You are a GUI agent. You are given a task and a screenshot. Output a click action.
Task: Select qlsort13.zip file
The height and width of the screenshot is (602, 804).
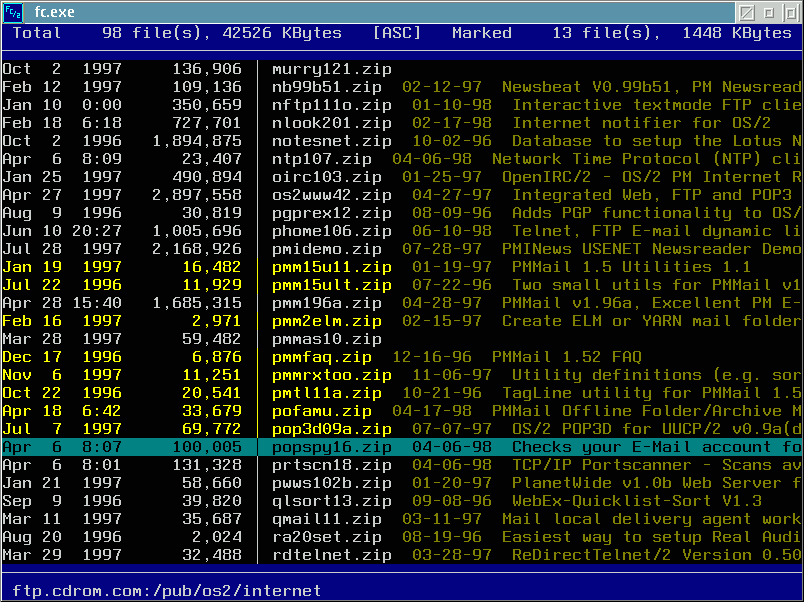point(332,501)
